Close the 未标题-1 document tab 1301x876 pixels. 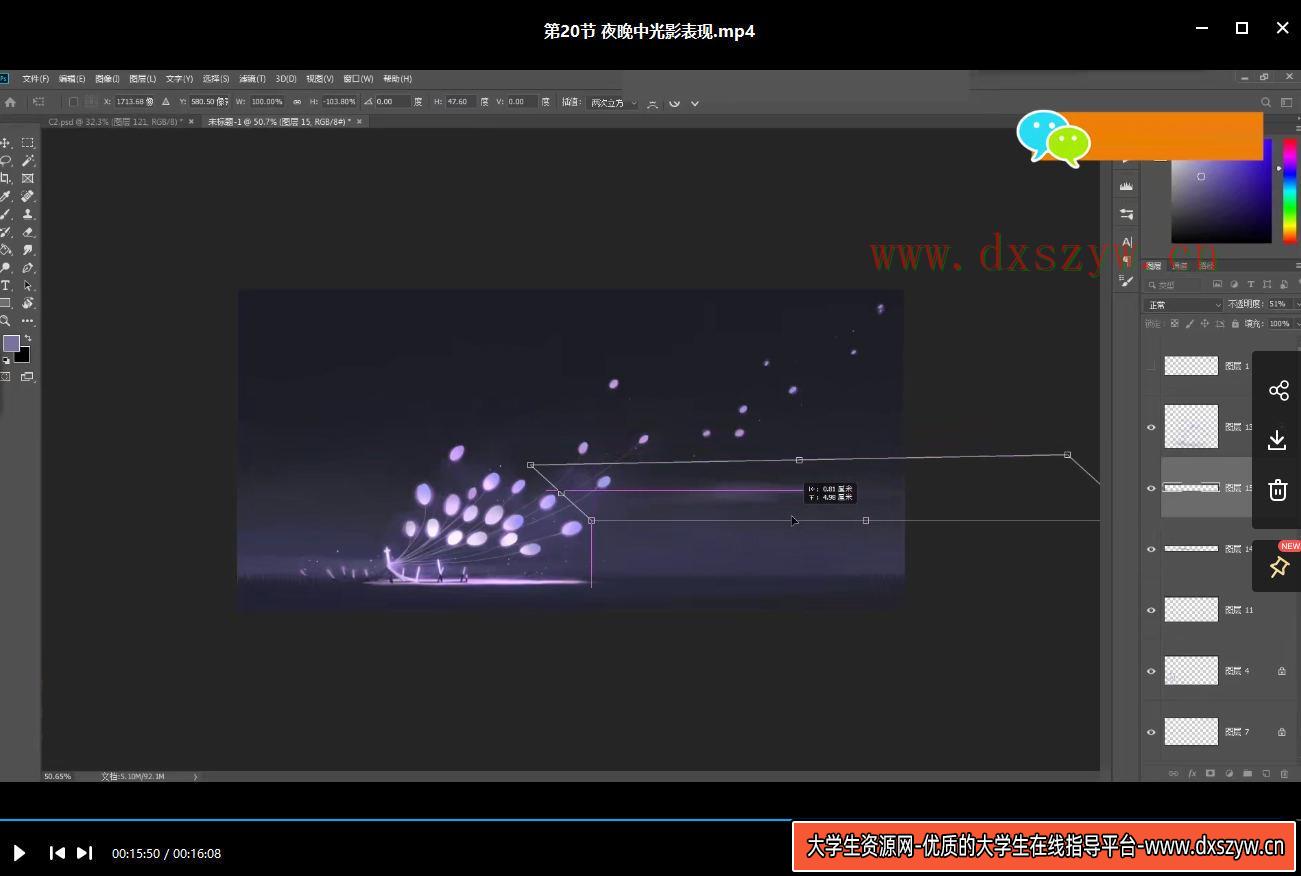pos(360,121)
